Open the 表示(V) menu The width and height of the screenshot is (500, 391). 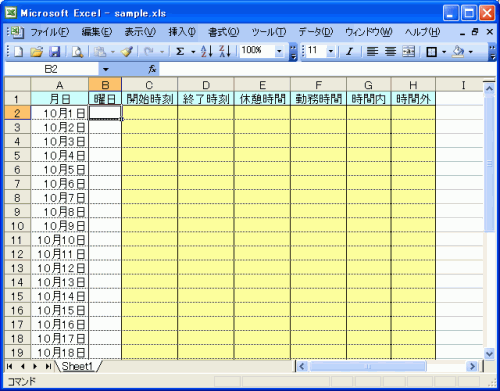pyautogui.click(x=140, y=32)
